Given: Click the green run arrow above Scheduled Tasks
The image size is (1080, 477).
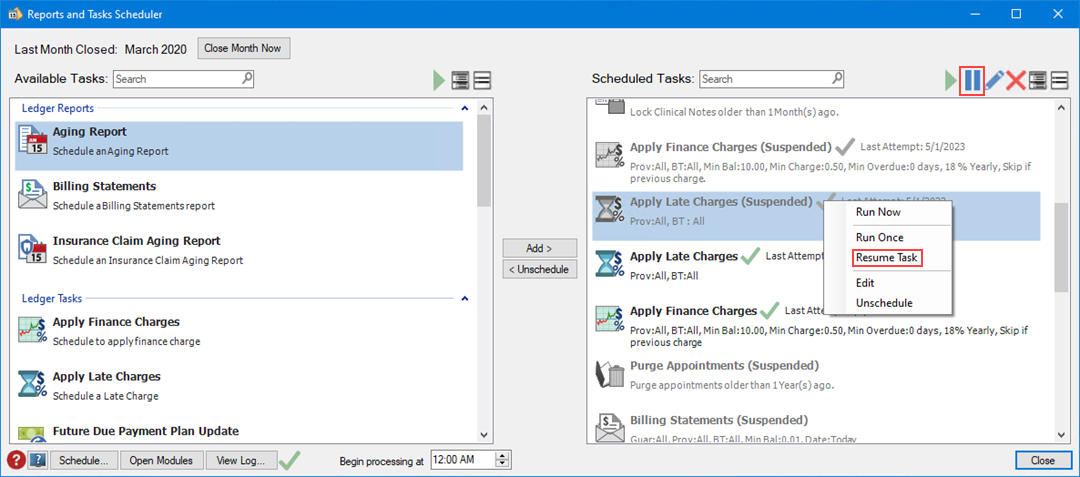Looking at the screenshot, I should coord(951,80).
